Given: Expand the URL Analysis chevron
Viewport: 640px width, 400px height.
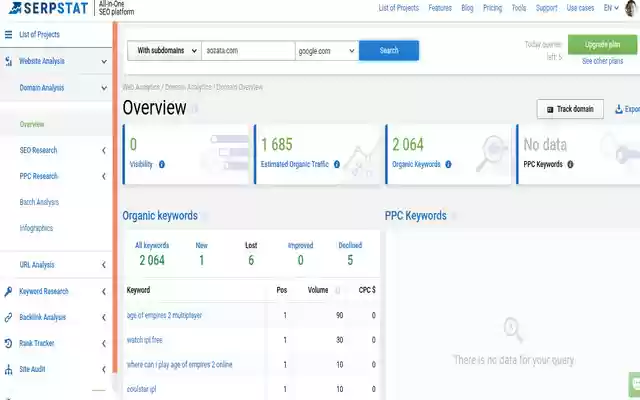Looking at the screenshot, I should 104,265.
